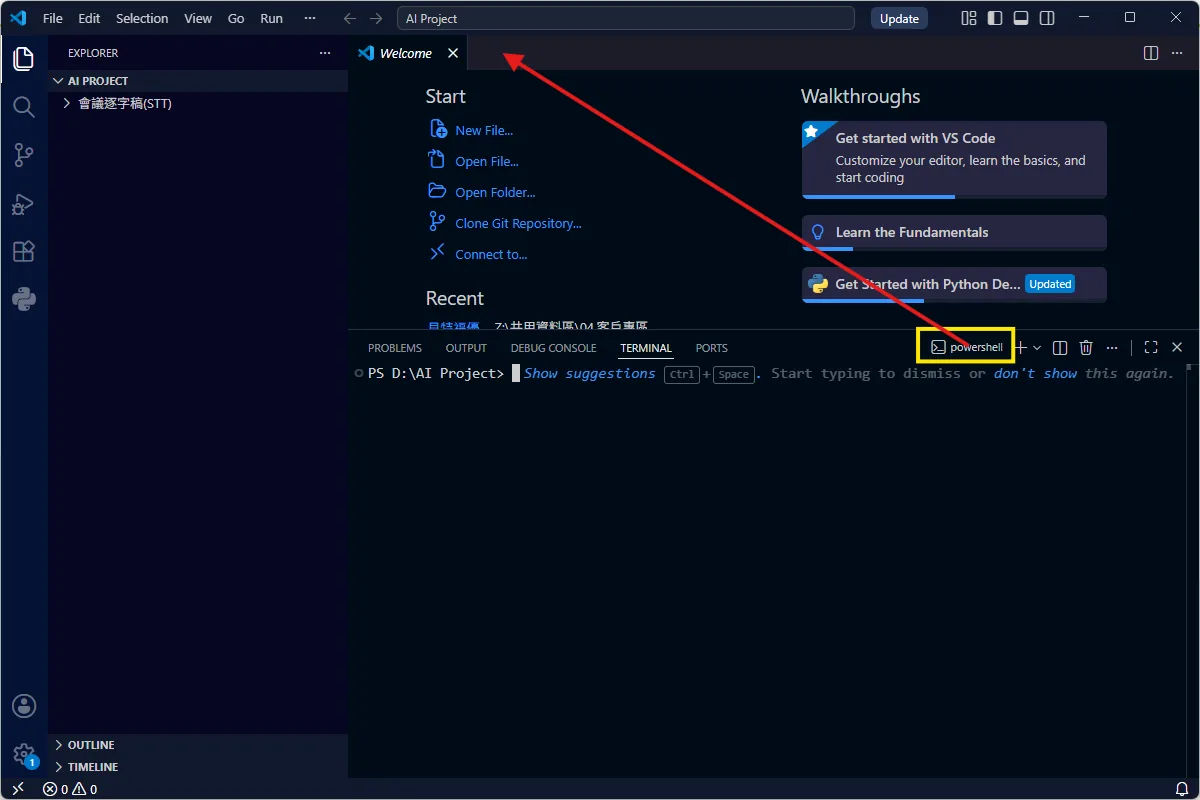The image size is (1200, 800).
Task: Open editor More Actions ellipsis
Action: 1177,53
